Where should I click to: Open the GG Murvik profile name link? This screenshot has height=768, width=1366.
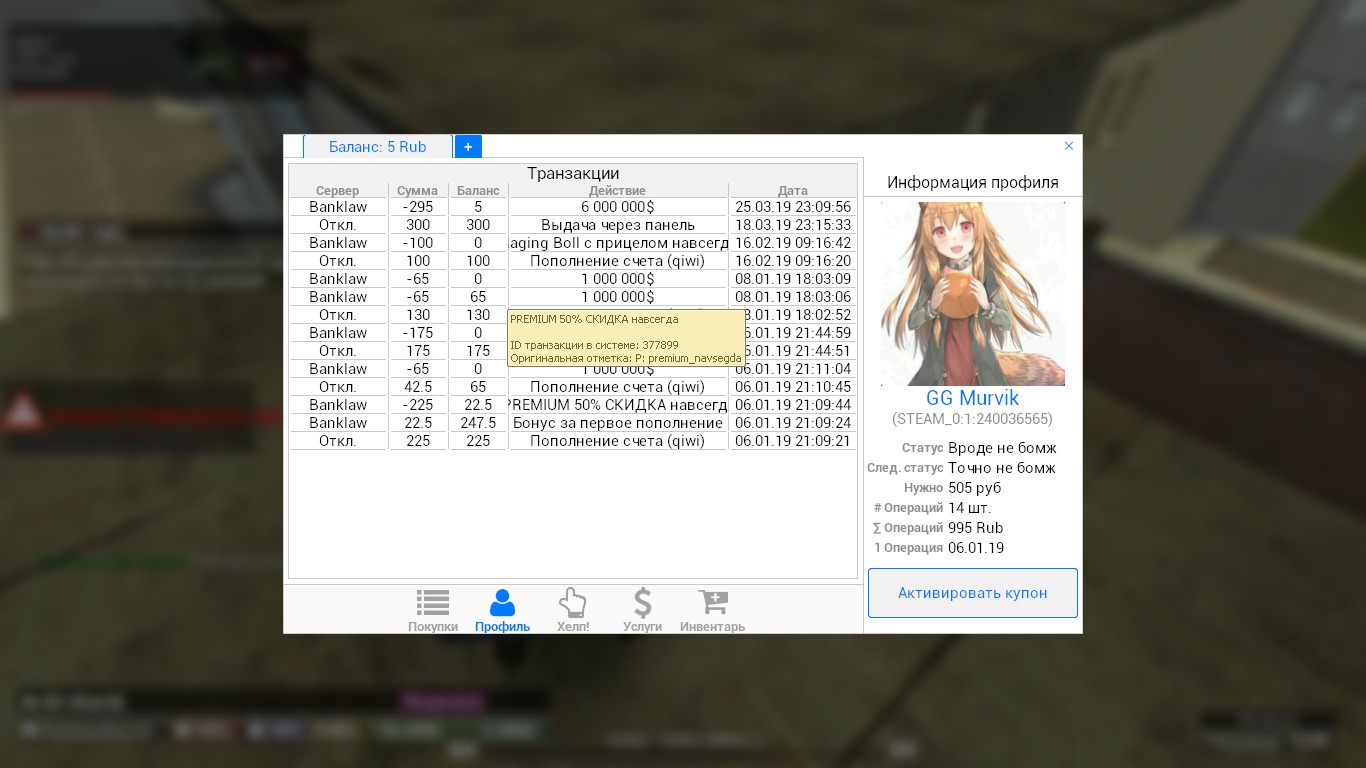tap(972, 398)
